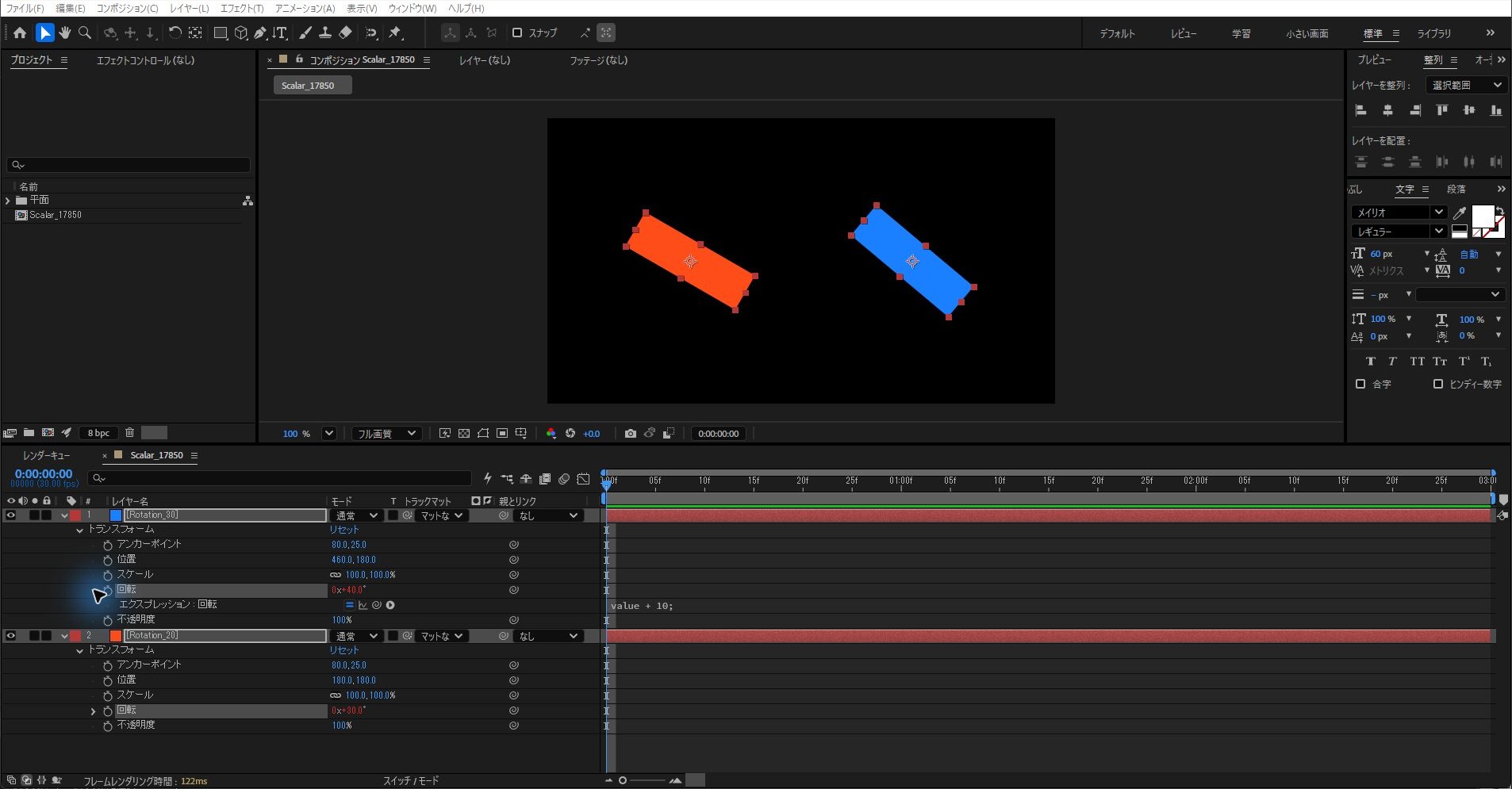The width and height of the screenshot is (1512, 789).
Task: Toggle the ヒンディー数字 checkbox
Action: click(x=1438, y=384)
